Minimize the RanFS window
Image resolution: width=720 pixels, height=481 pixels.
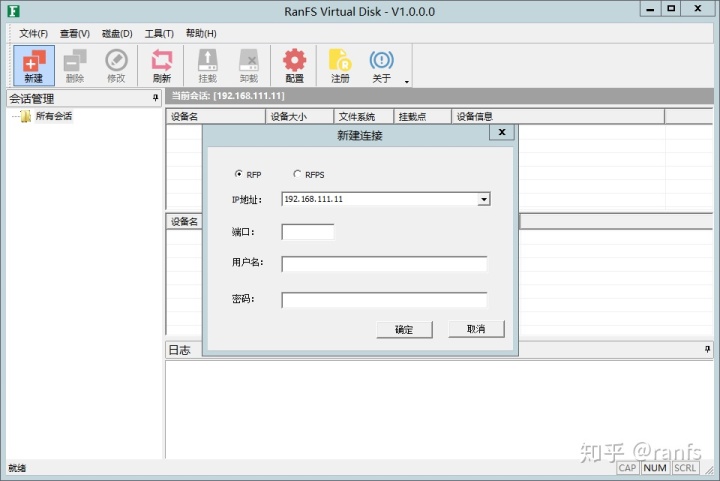[x=650, y=9]
